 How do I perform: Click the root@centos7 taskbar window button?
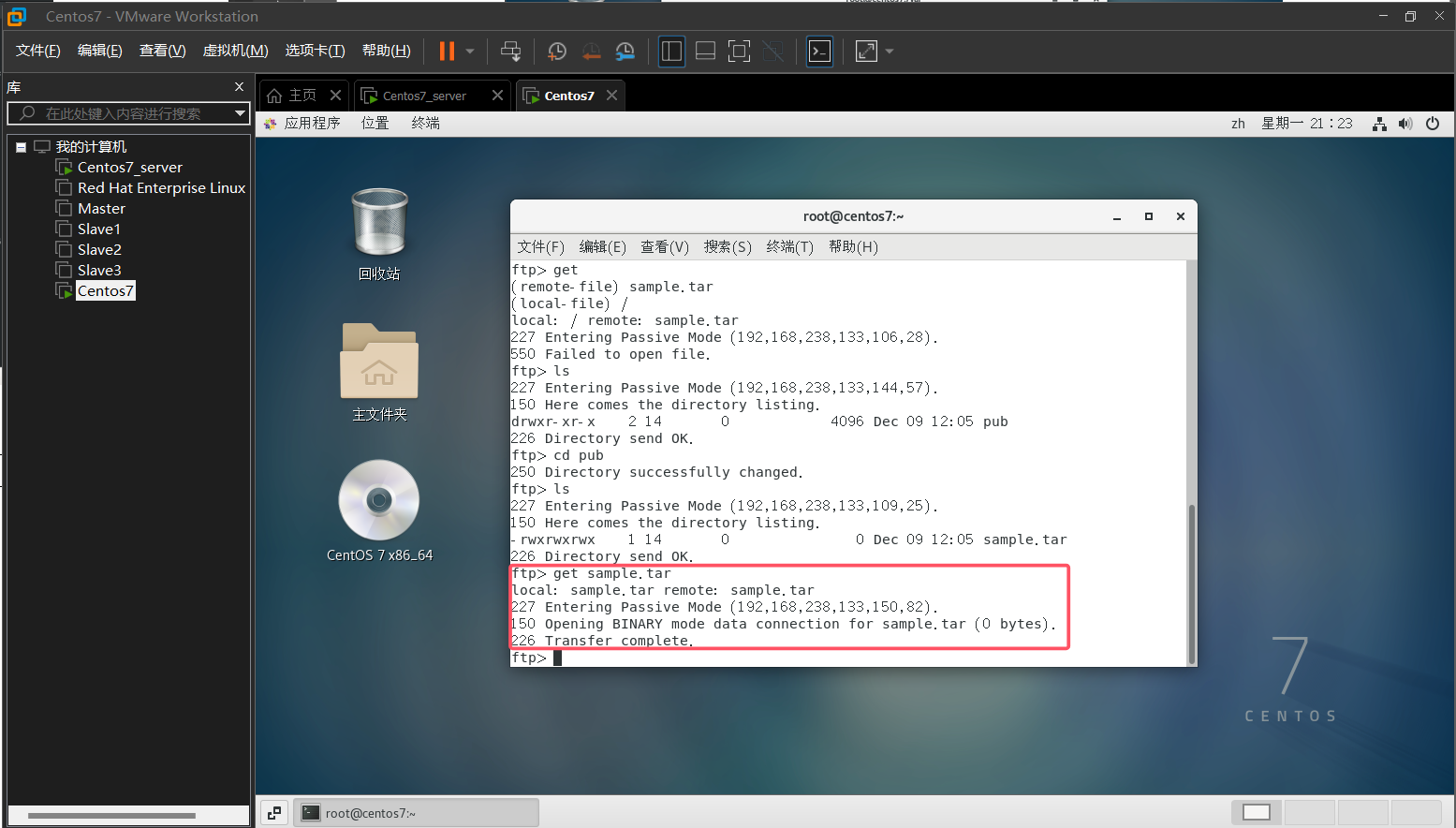[416, 813]
